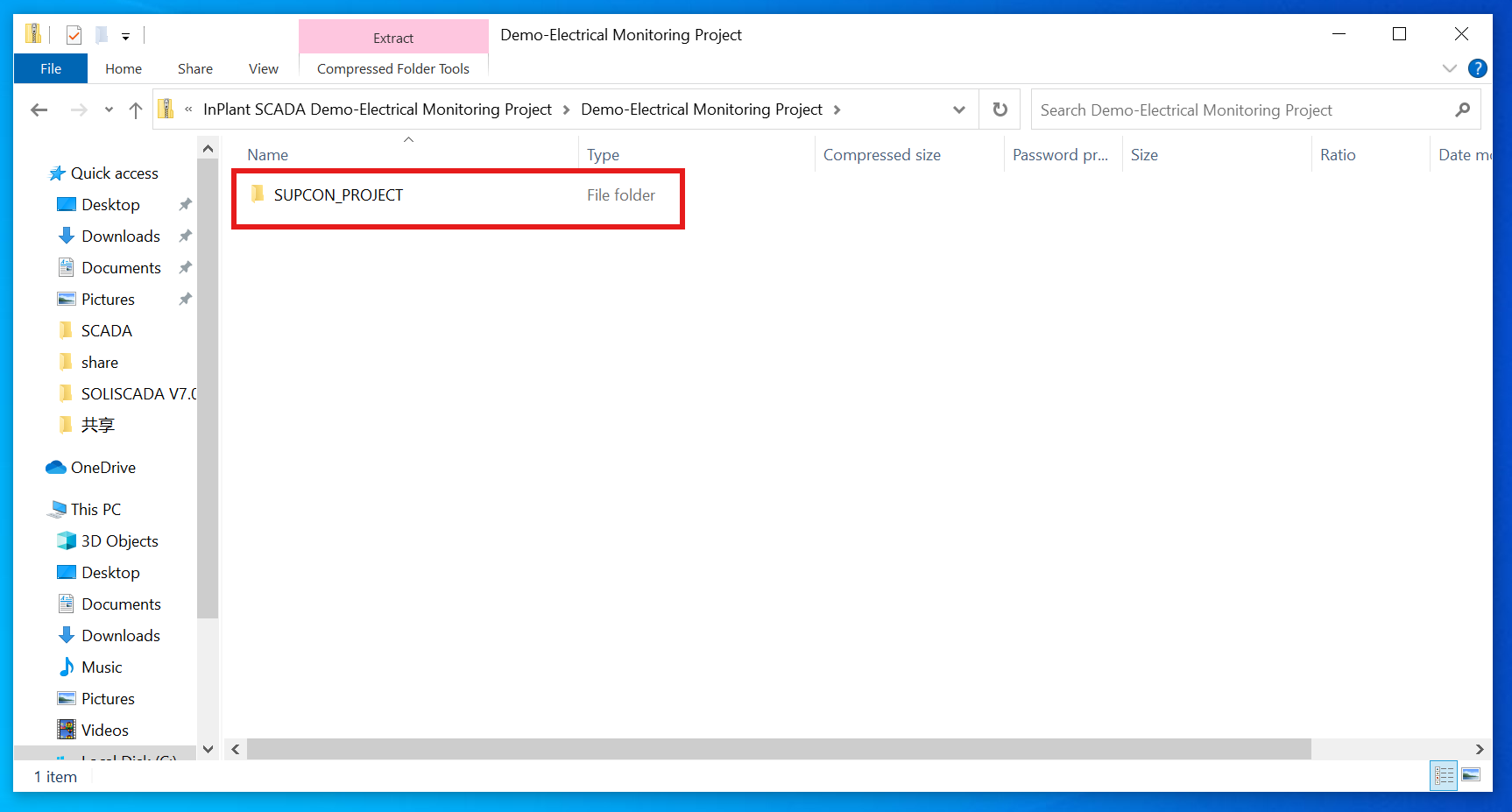The height and width of the screenshot is (812, 1512).
Task: Open Videos under This PC
Action: coord(104,731)
